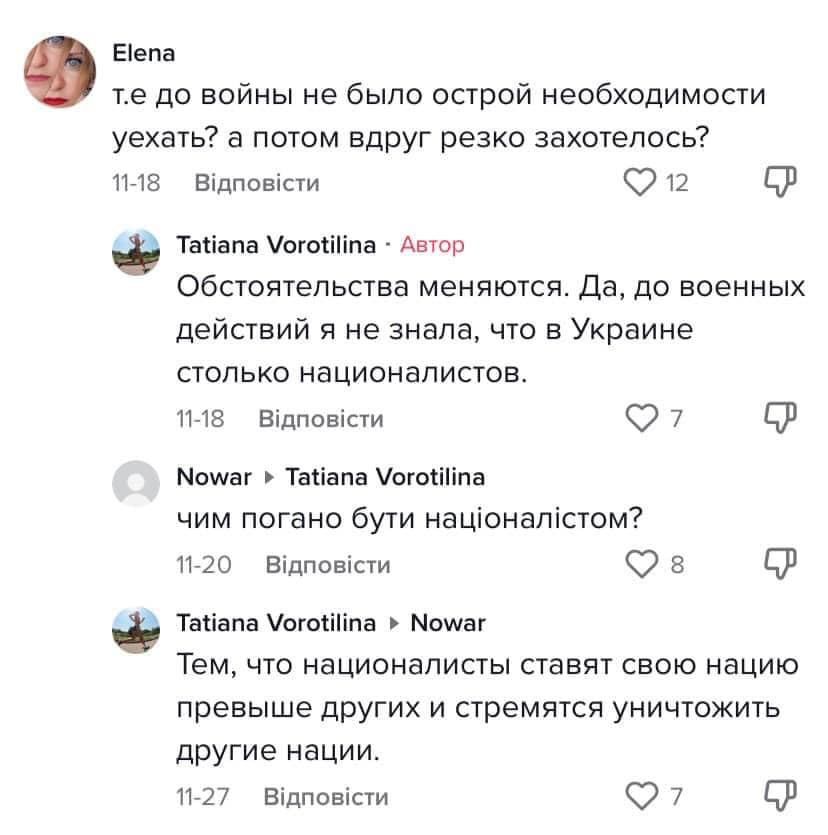Like Nowar's comment heart icon
This screenshot has height=835, width=828.
click(641, 564)
